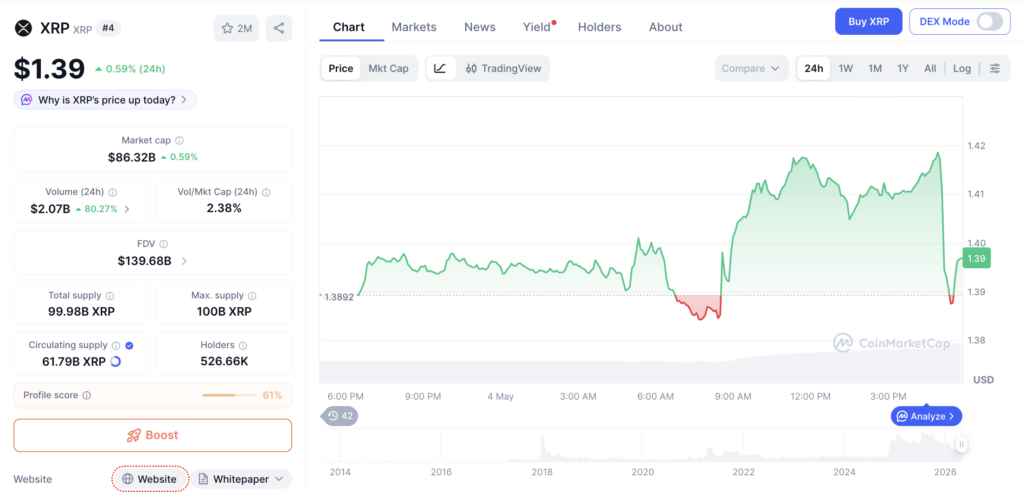Switch to line chart view icon
The width and height of the screenshot is (1024, 492).
pyautogui.click(x=440, y=68)
